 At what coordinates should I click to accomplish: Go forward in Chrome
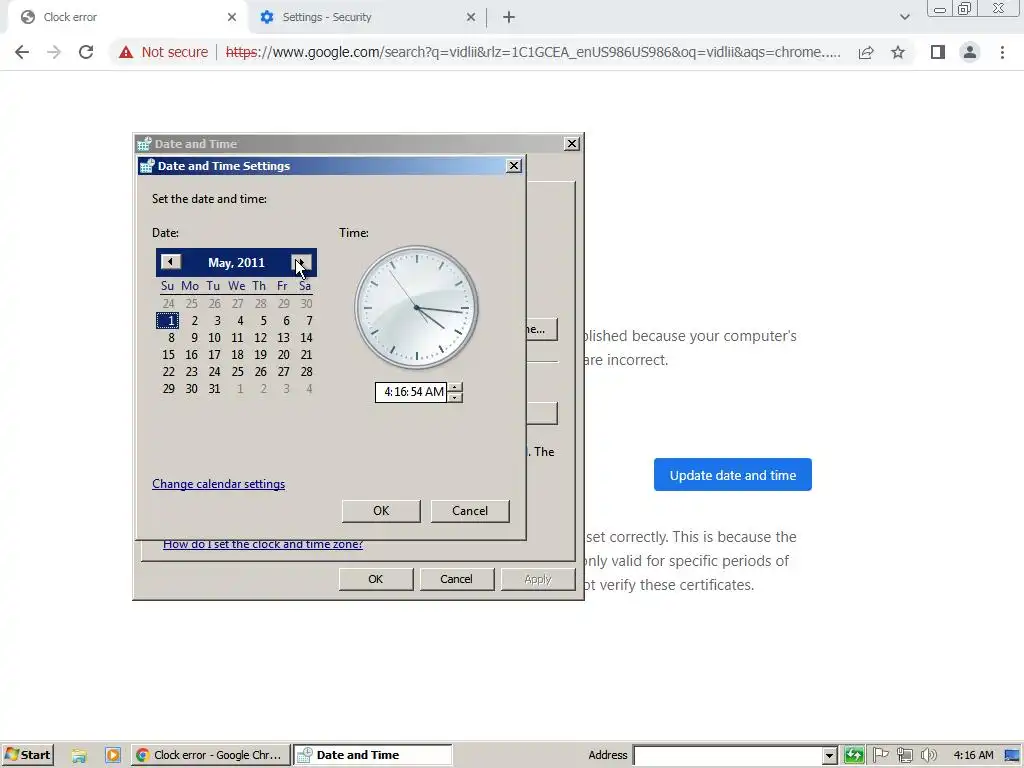pos(54,52)
